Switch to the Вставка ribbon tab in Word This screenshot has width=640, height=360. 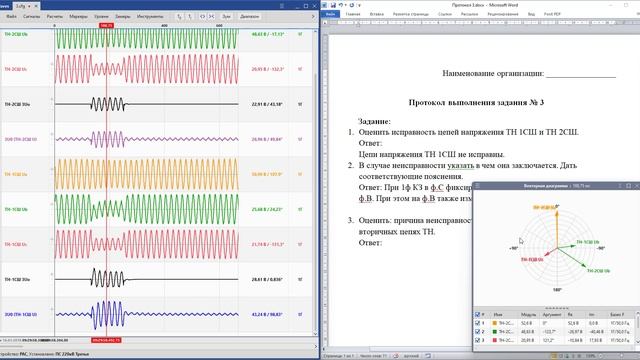tap(377, 14)
